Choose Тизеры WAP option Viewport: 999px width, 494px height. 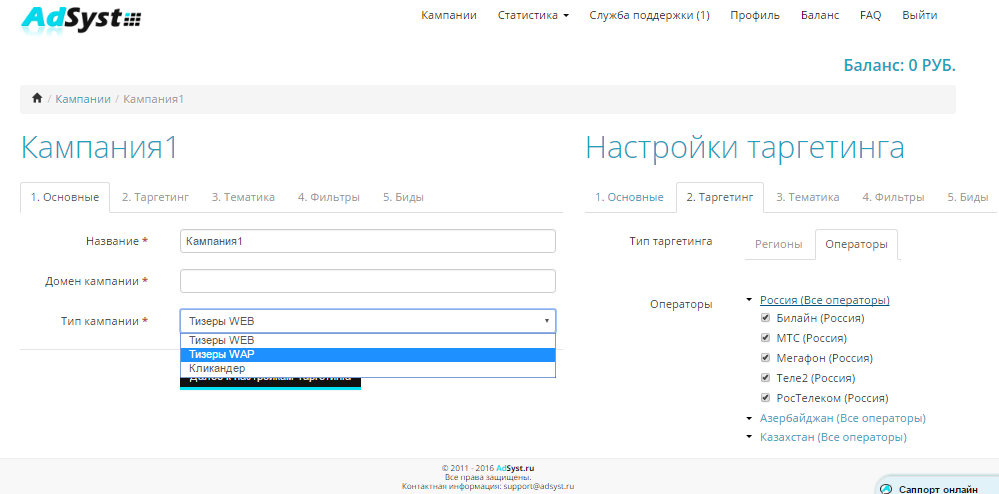368,354
